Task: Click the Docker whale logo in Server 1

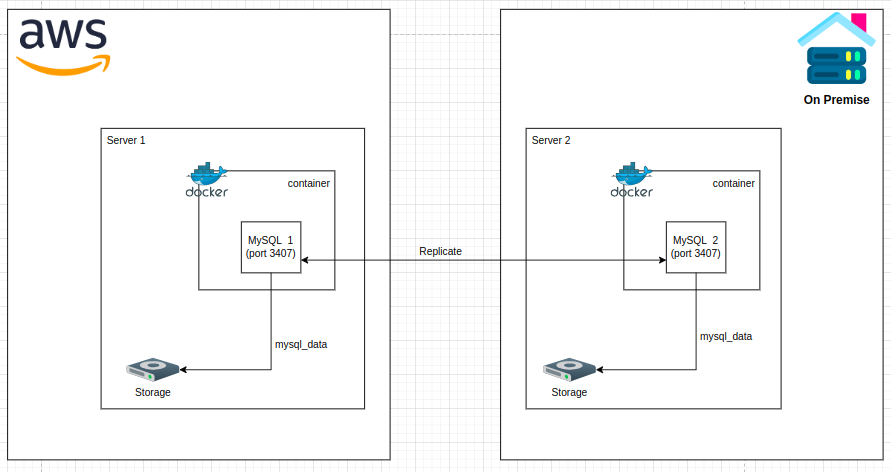Action: (207, 180)
